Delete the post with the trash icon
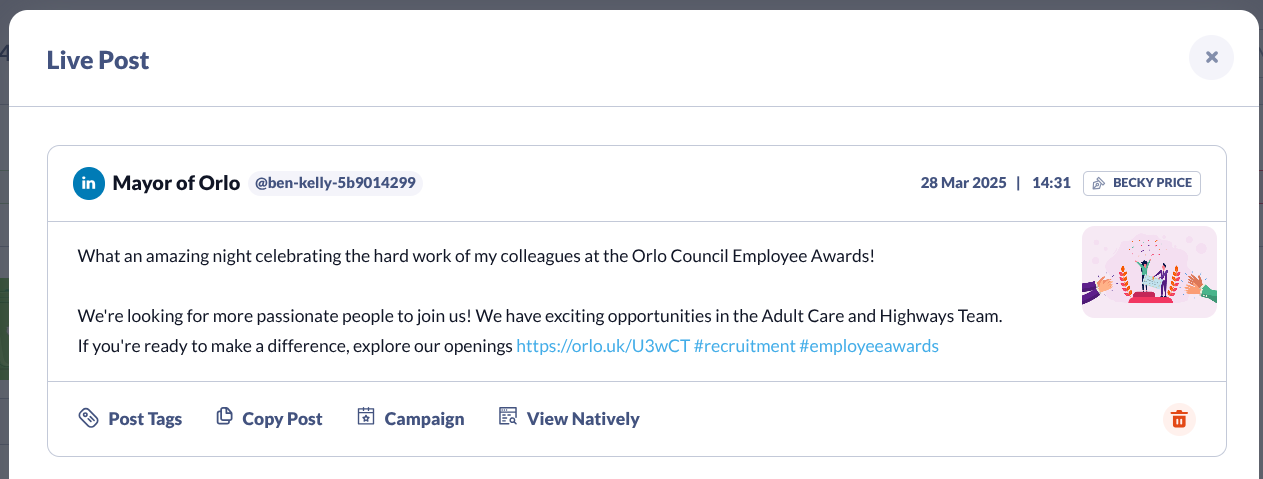Image resolution: width=1263 pixels, height=479 pixels. pos(1179,419)
